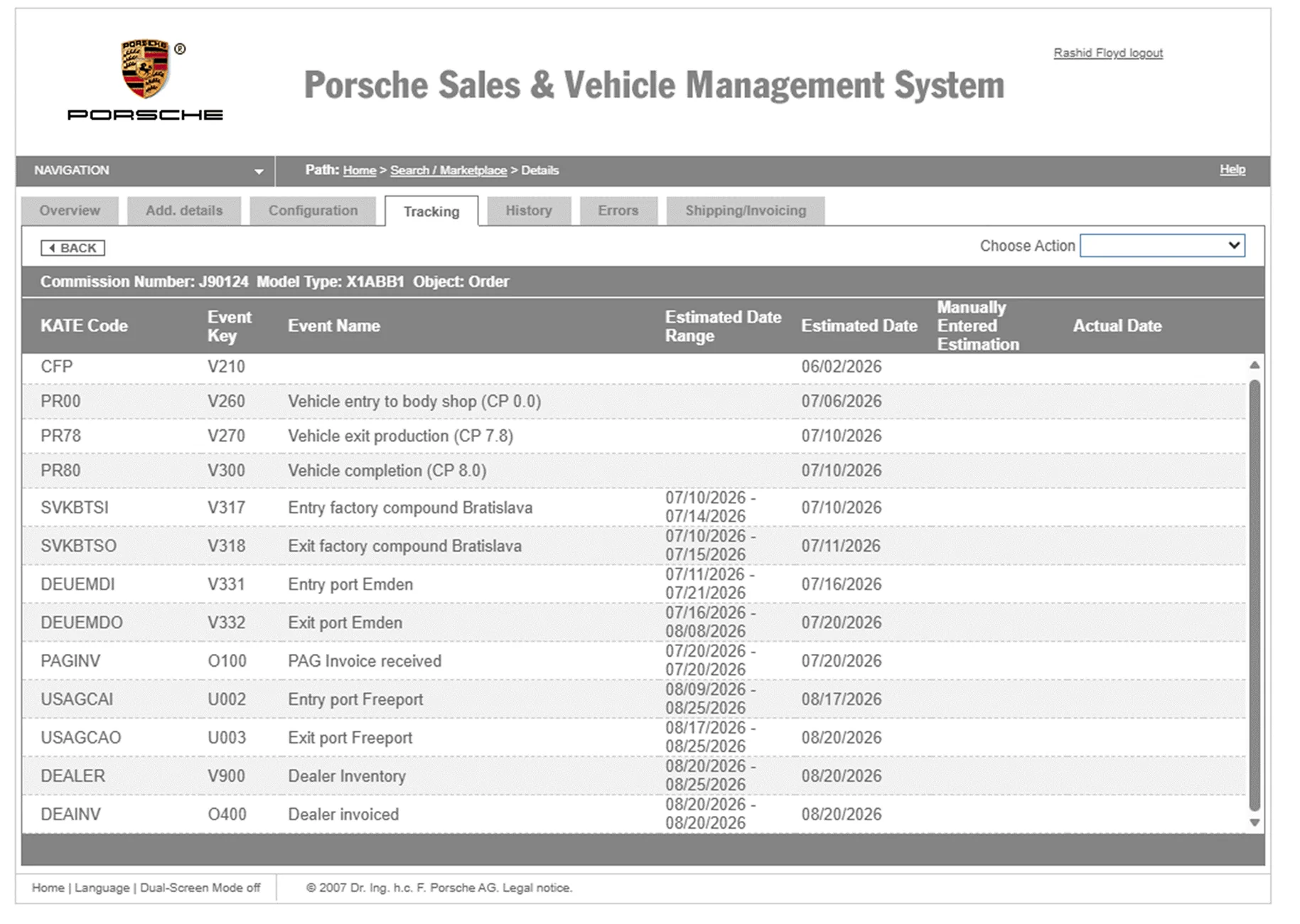Click the Actual Date column header
This screenshot has height=924, width=1300.
tap(1117, 326)
